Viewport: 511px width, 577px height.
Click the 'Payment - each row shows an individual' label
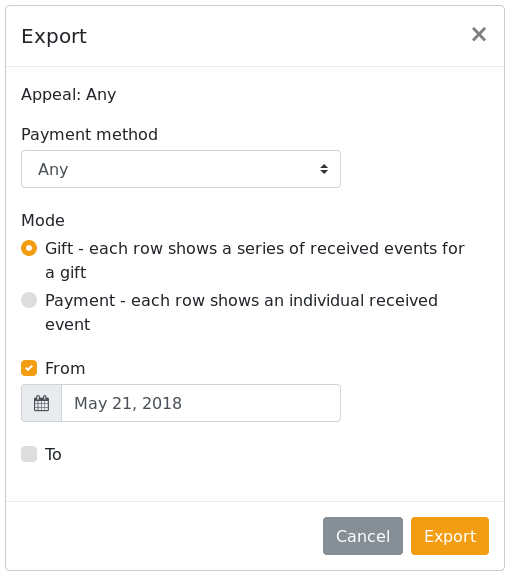(241, 312)
